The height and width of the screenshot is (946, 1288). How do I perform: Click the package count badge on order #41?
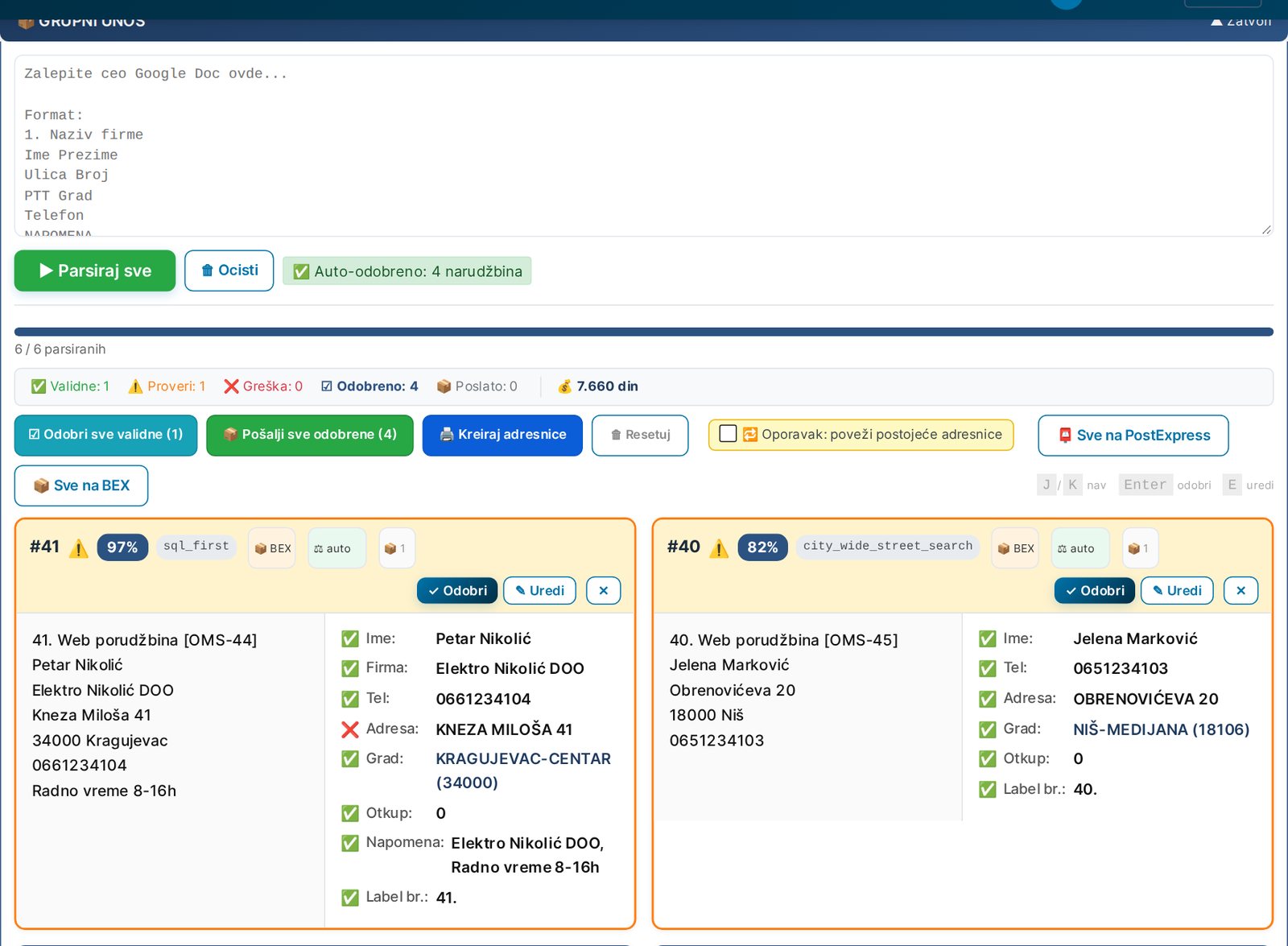point(397,548)
